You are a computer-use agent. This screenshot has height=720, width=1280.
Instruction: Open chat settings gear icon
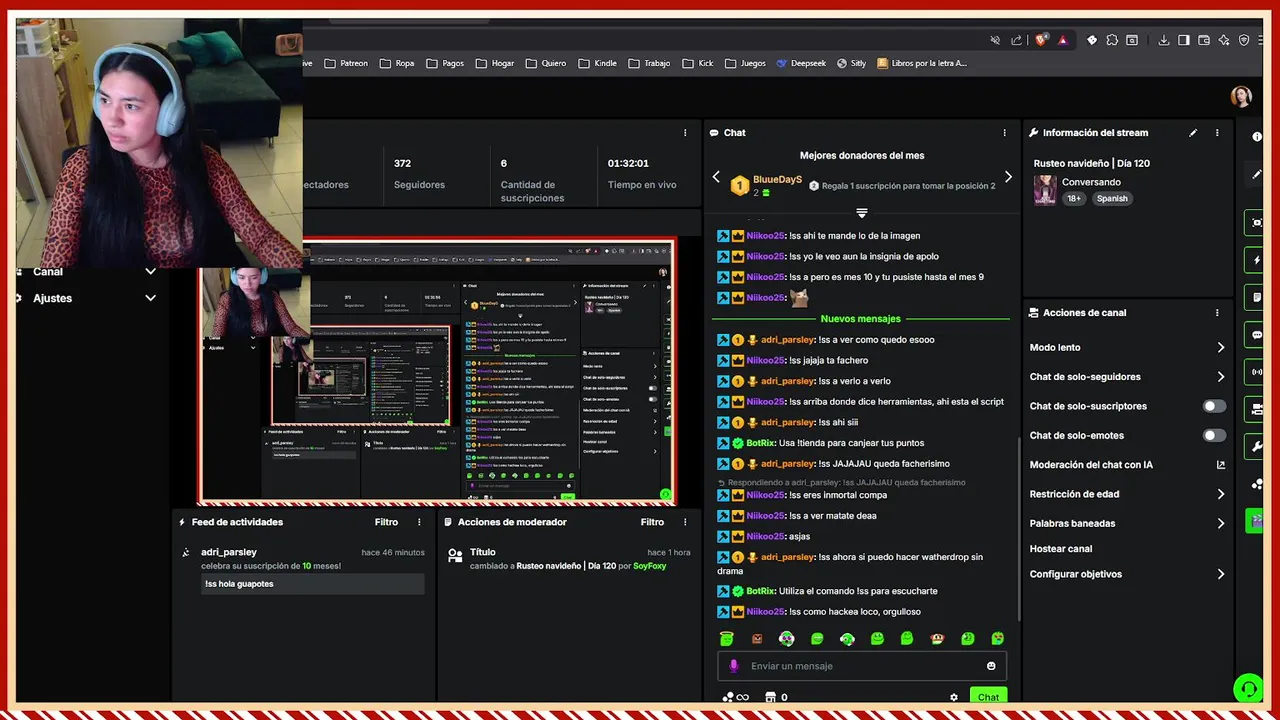(x=953, y=697)
